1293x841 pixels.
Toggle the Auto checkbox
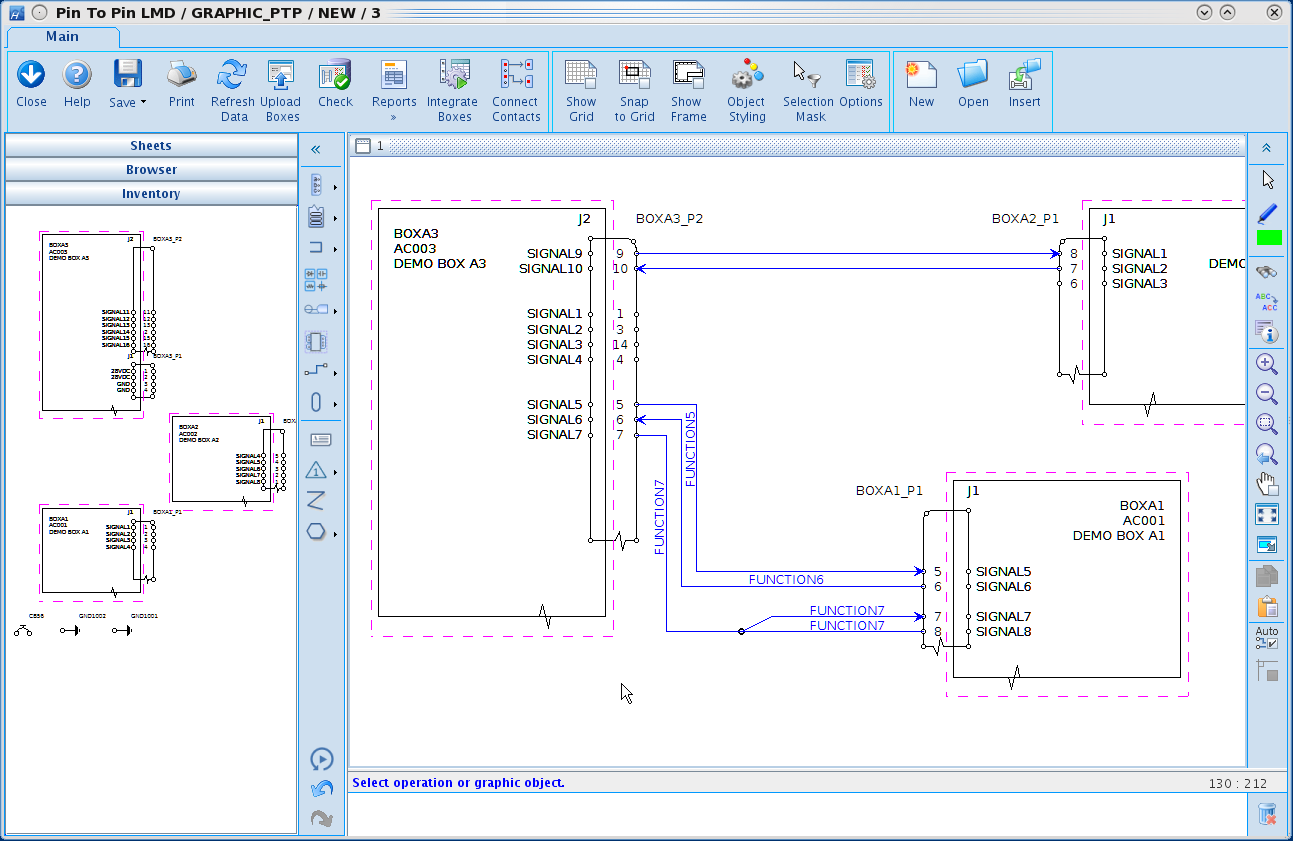[1267, 637]
